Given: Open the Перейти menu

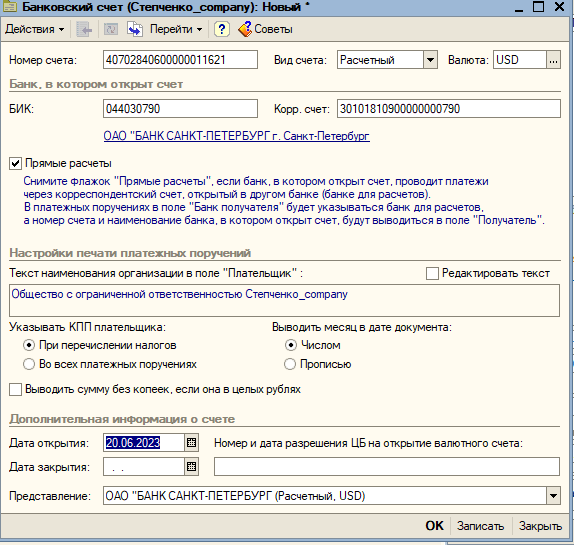Looking at the screenshot, I should coord(176,29).
